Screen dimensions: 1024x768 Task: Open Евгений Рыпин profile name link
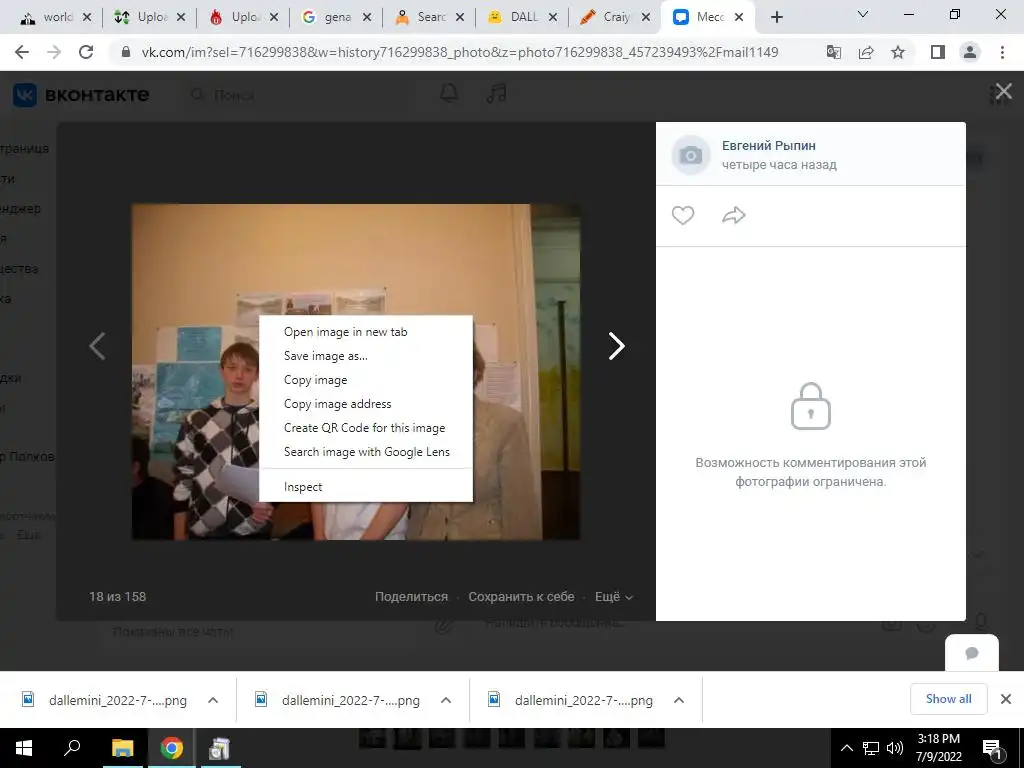(769, 146)
